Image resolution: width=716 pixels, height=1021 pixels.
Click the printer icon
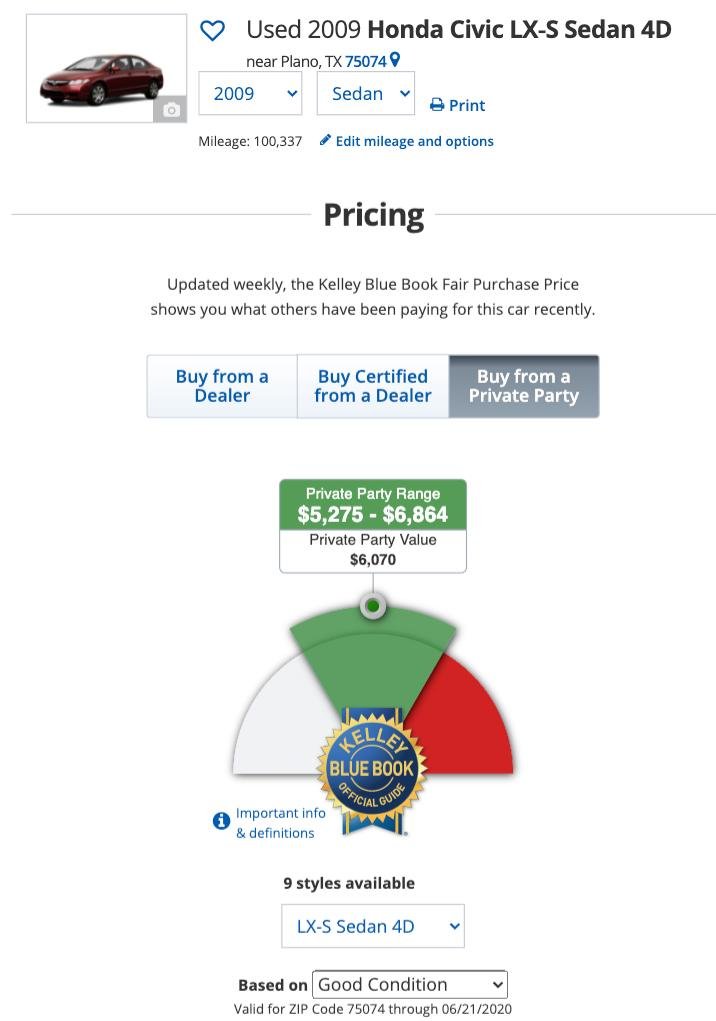(x=437, y=105)
